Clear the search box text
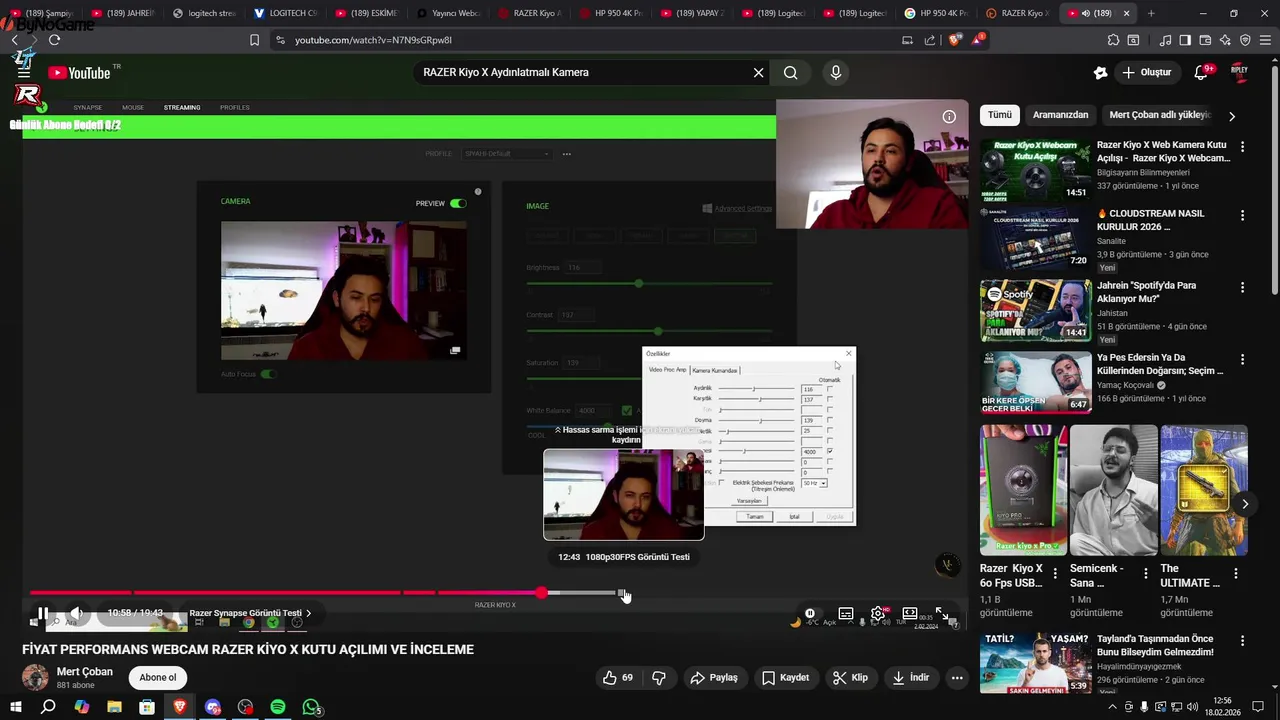This screenshot has height=720, width=1280. pos(758,72)
